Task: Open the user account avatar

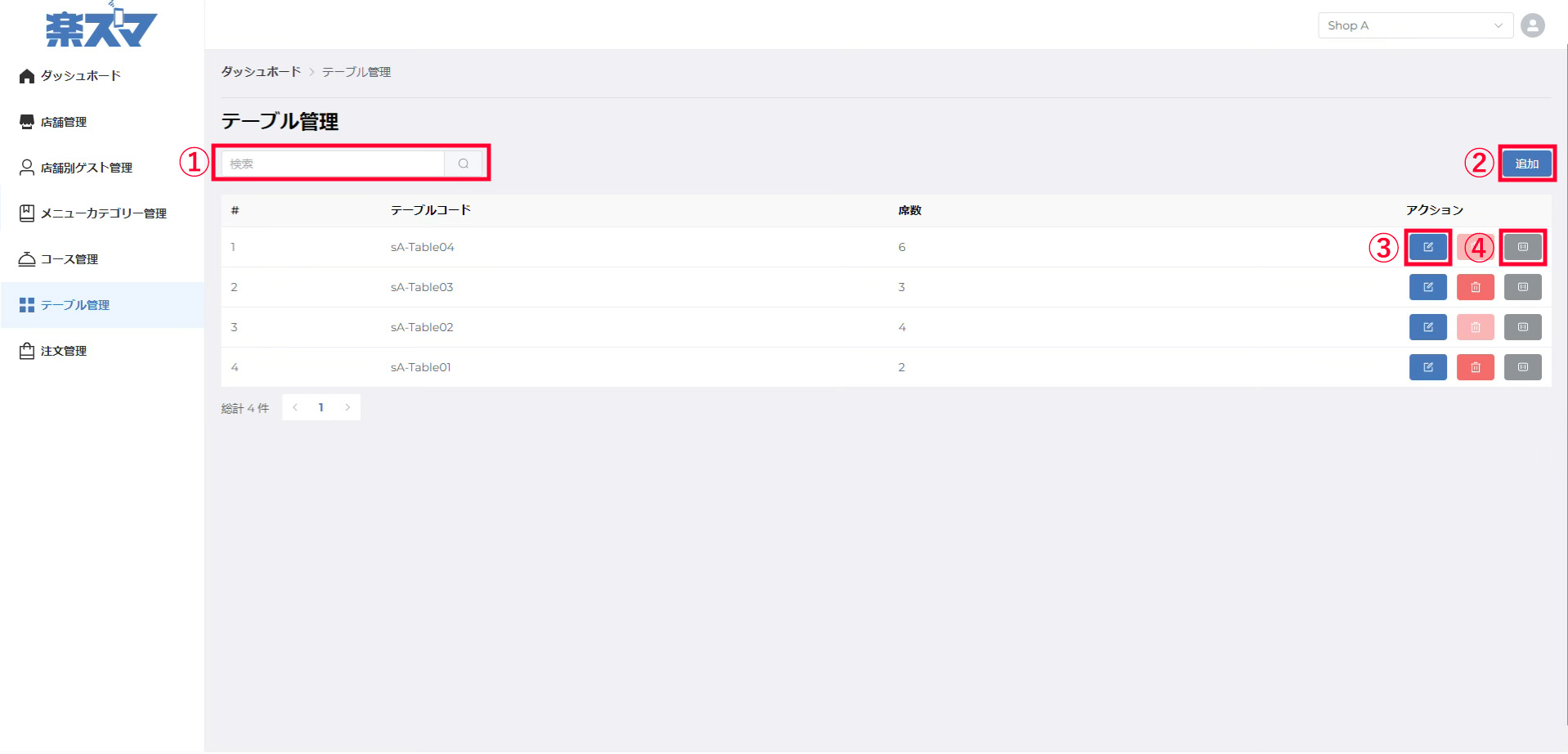Action: point(1532,25)
